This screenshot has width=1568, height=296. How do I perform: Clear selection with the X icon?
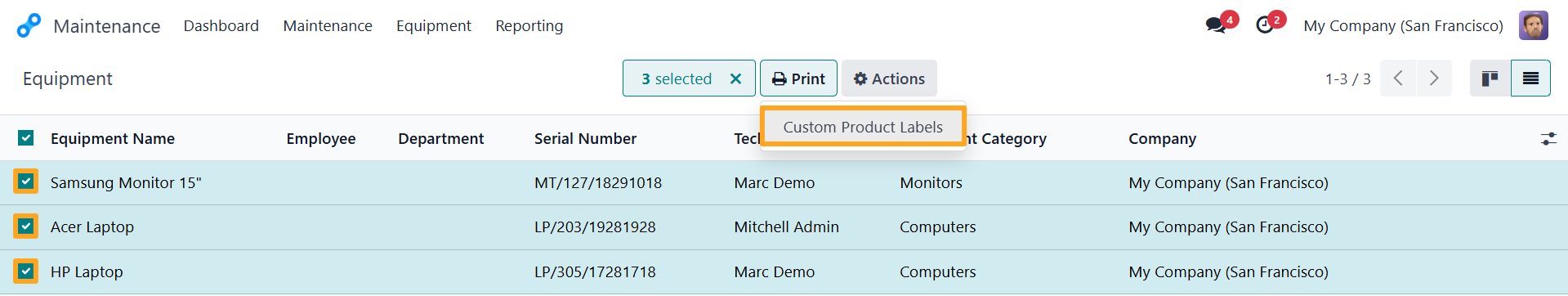pyautogui.click(x=735, y=78)
